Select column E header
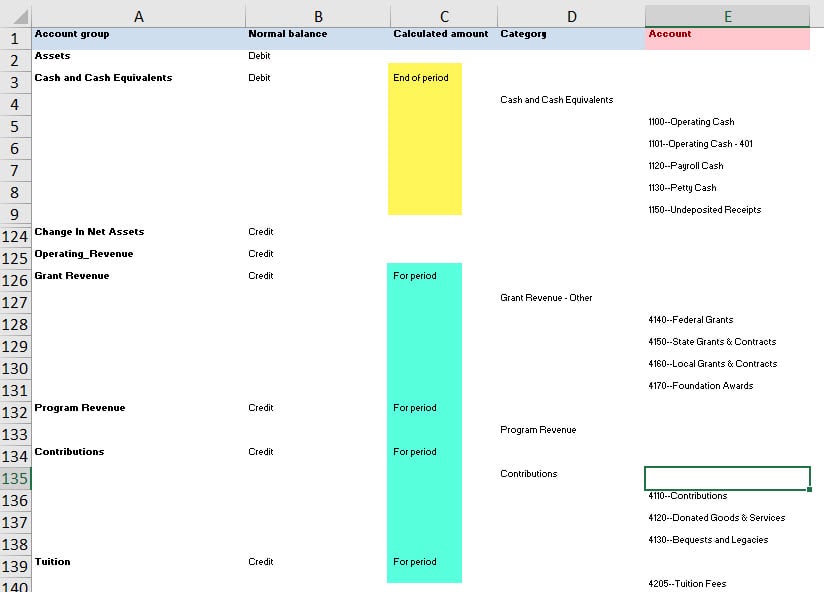This screenshot has height=592, width=824. [727, 16]
